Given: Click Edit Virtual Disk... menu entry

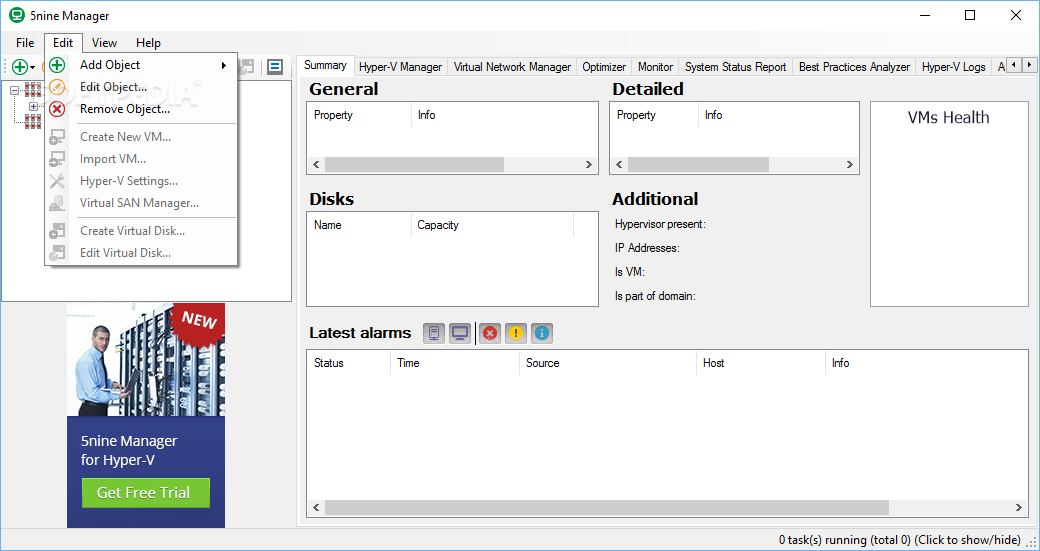Looking at the screenshot, I should tap(141, 253).
